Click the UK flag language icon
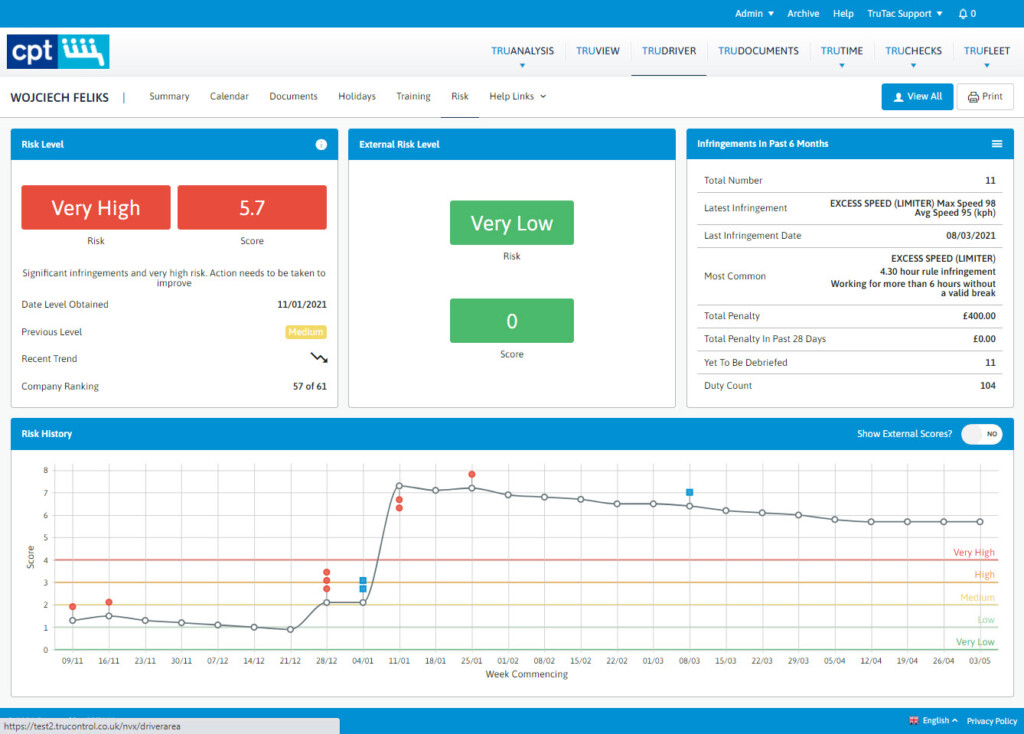This screenshot has height=734, width=1024. click(x=914, y=721)
